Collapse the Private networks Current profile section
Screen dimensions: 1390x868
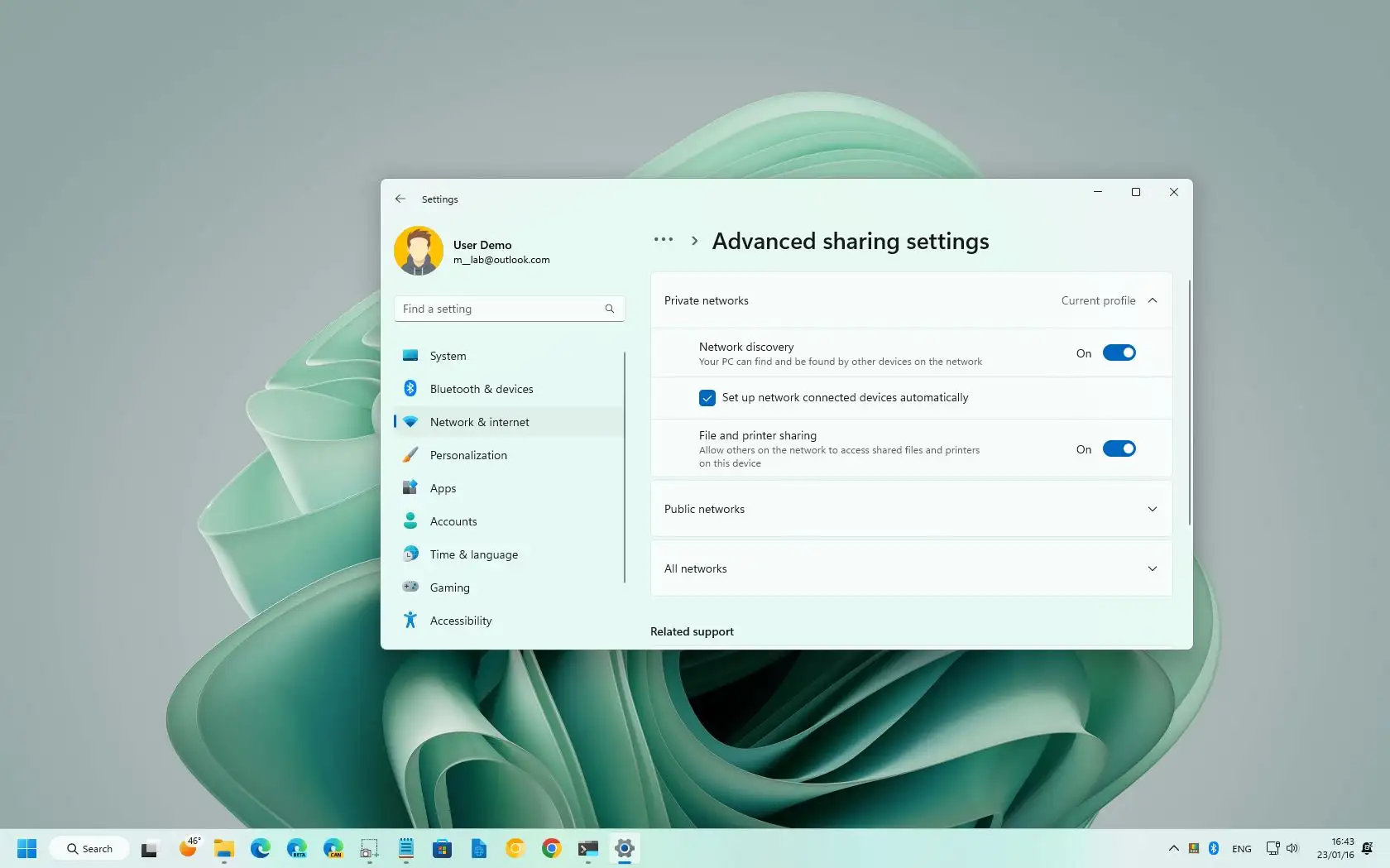point(1153,300)
